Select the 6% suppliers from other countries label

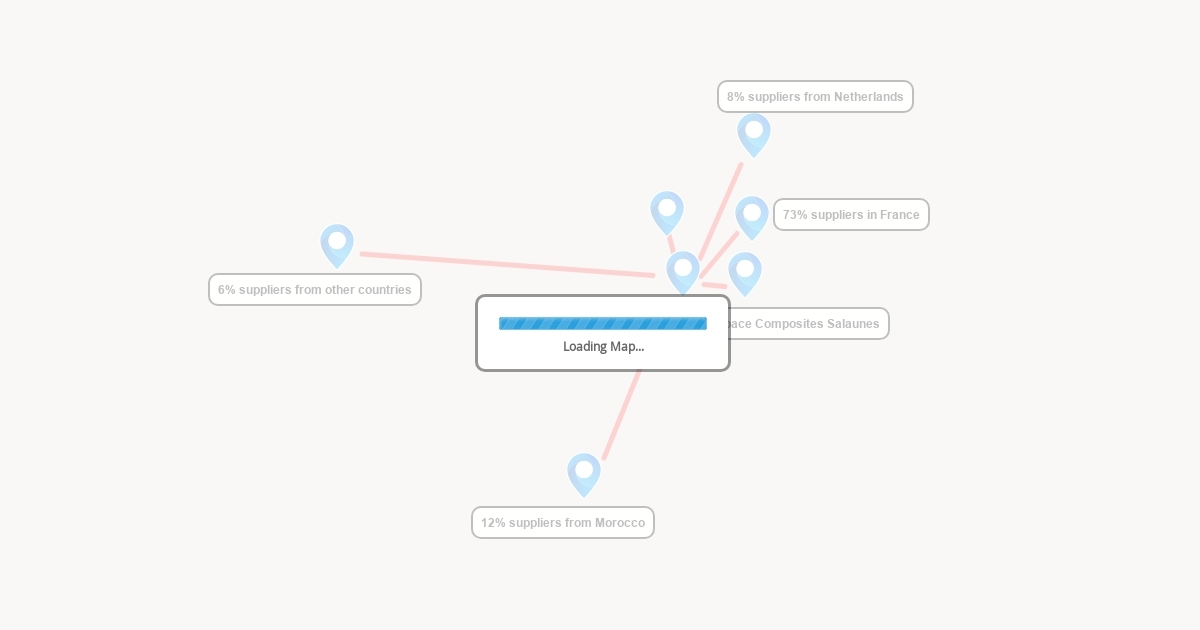click(x=315, y=290)
